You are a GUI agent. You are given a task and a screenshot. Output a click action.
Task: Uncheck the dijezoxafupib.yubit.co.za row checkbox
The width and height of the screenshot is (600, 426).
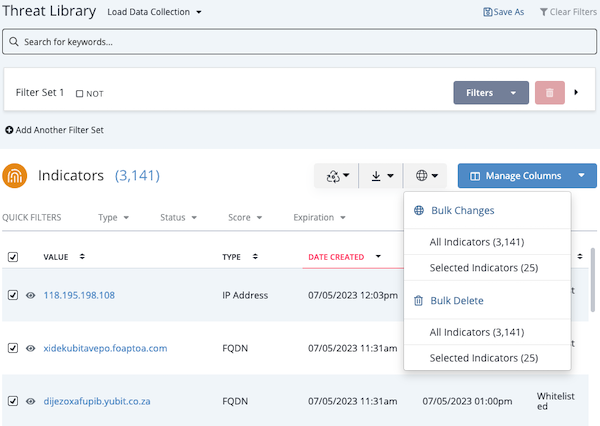(13, 401)
